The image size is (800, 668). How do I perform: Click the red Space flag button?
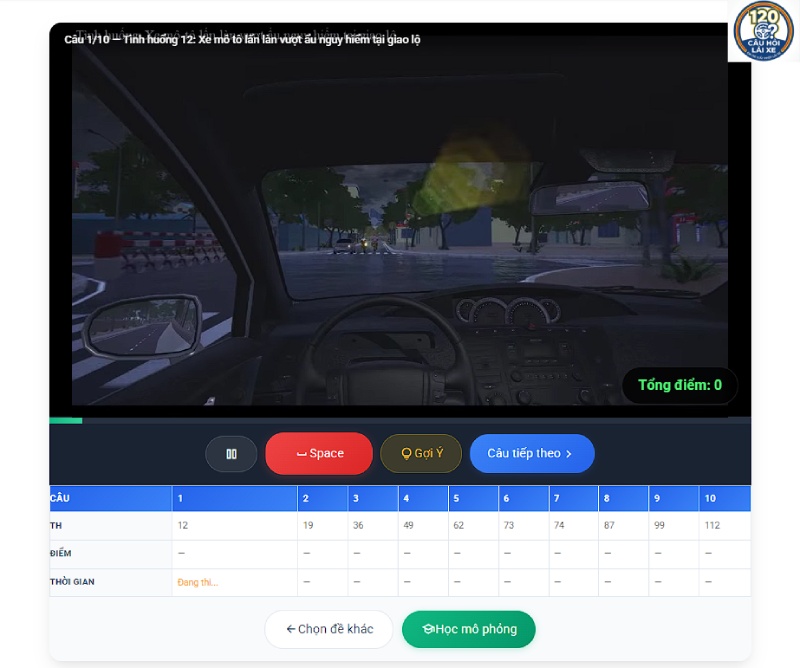point(319,453)
